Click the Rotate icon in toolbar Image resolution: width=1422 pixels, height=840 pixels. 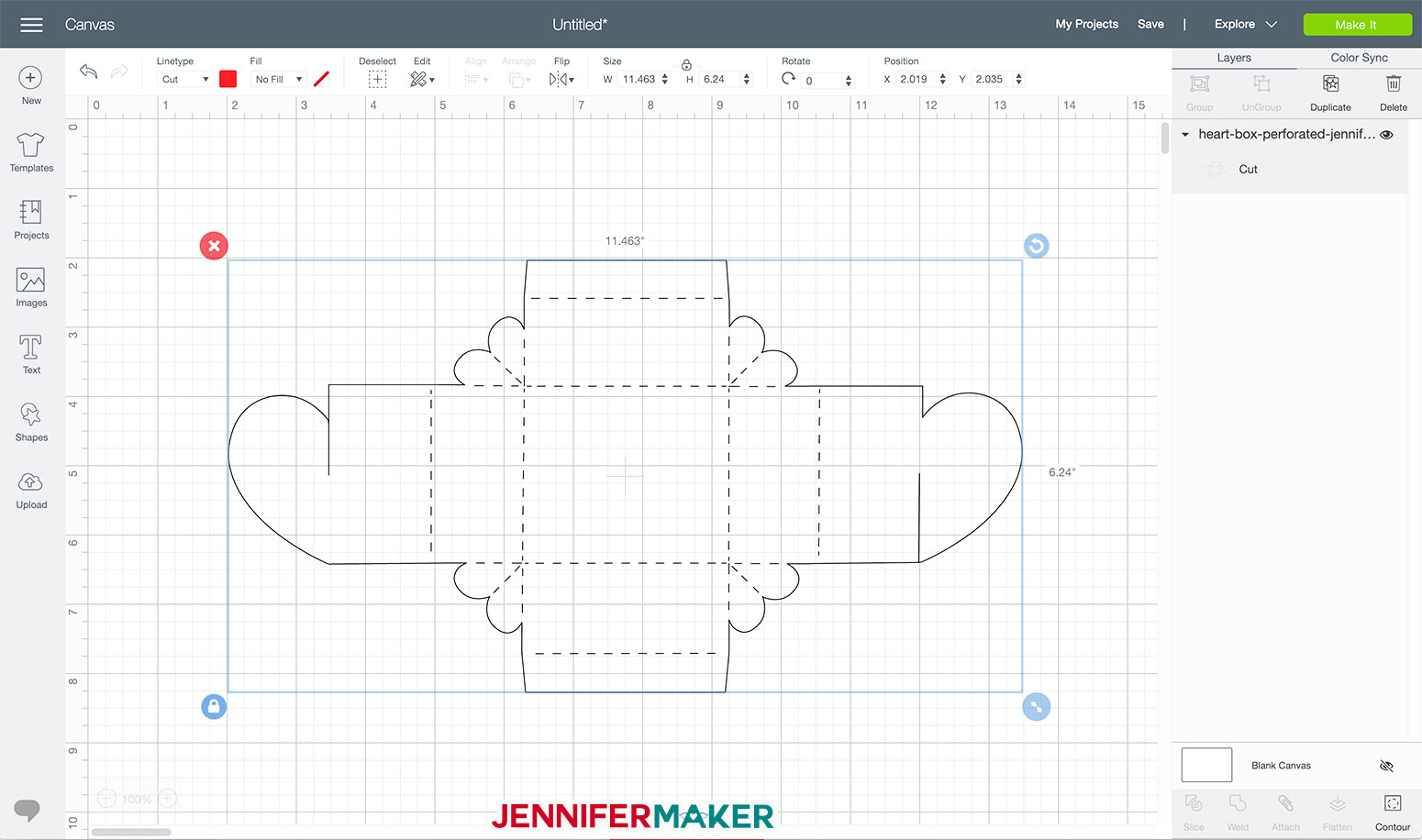788,79
